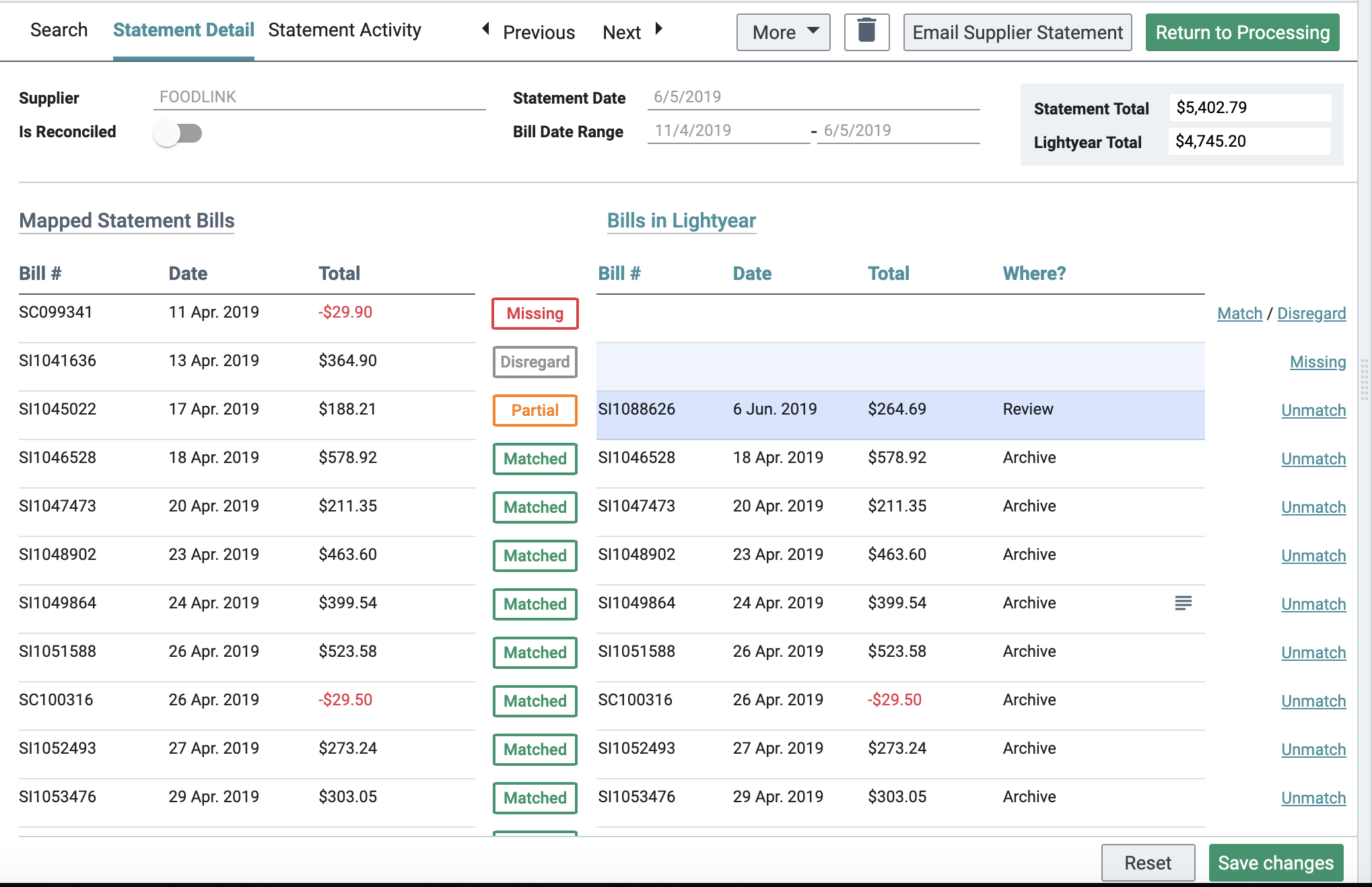Click the Next right arrow
Screen dimensions: 1372x887
click(659, 29)
